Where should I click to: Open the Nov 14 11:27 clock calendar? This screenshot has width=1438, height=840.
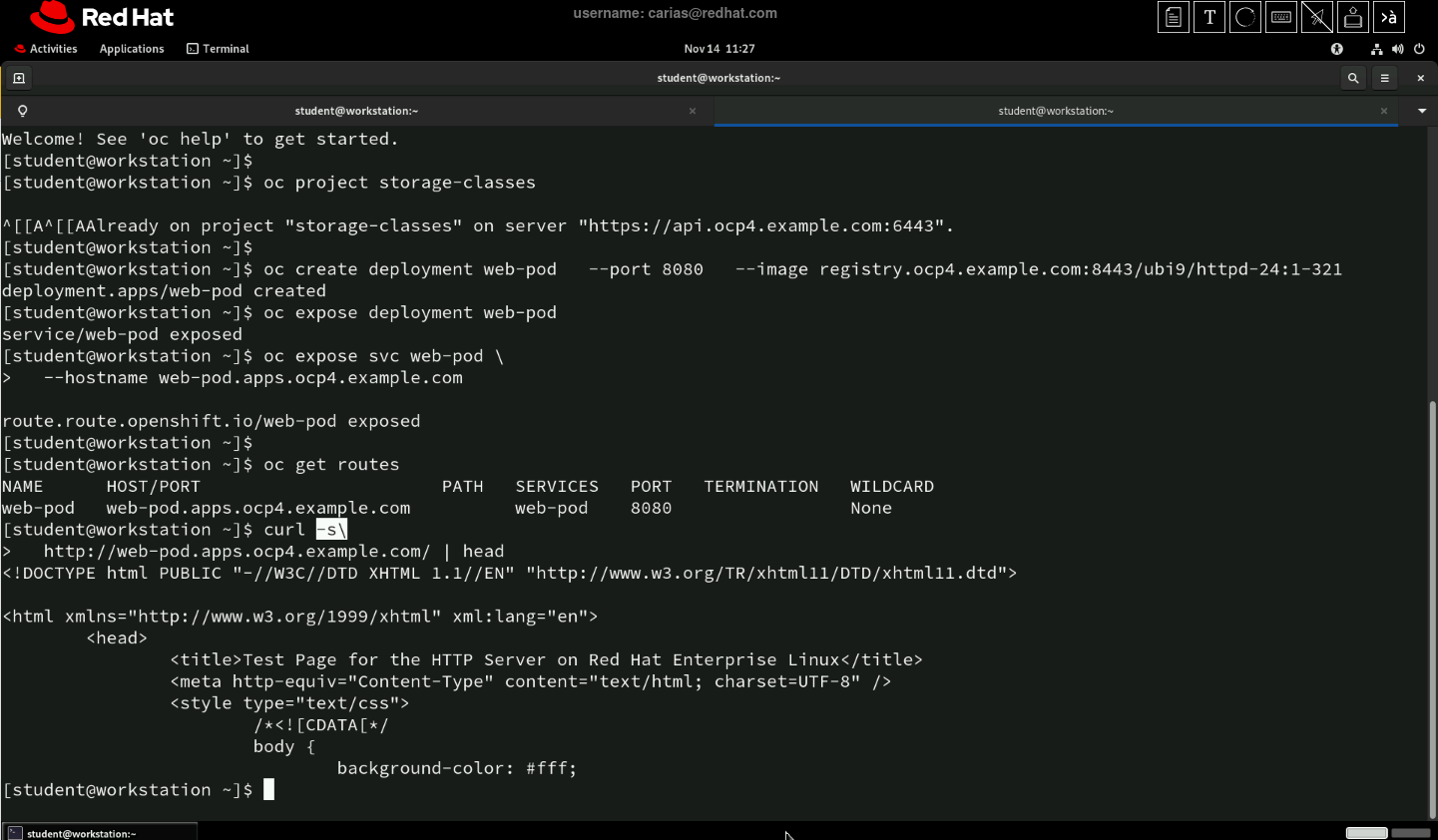(x=719, y=49)
